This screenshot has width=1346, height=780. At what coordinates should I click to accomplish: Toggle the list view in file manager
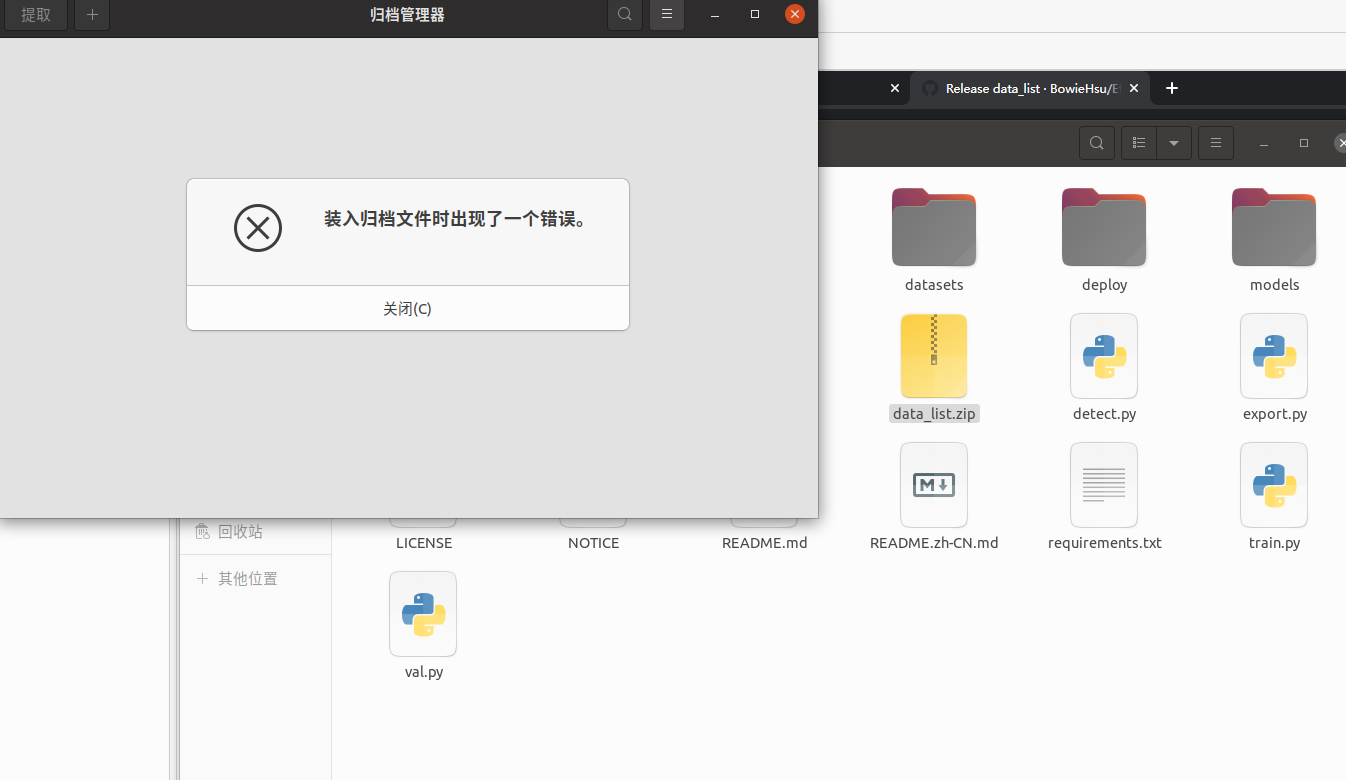tap(1138, 142)
